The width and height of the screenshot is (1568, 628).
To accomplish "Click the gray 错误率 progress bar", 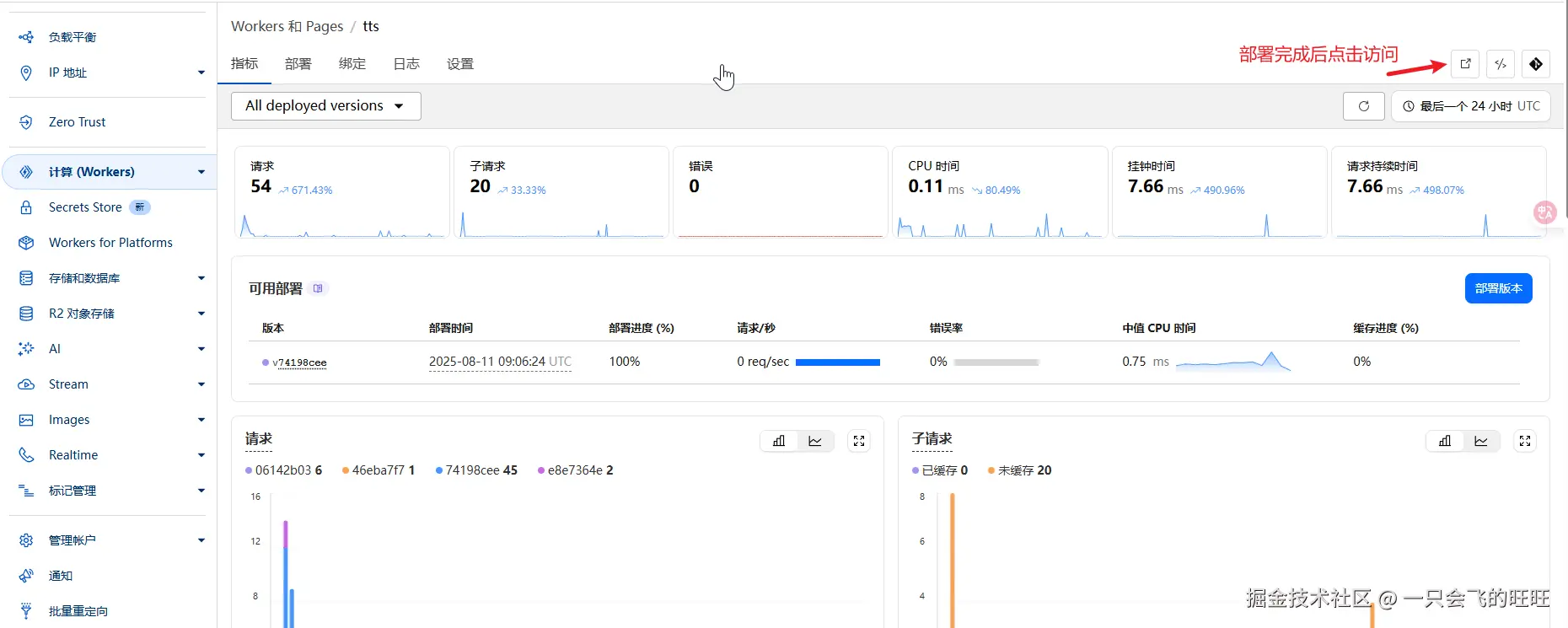I will pos(996,362).
